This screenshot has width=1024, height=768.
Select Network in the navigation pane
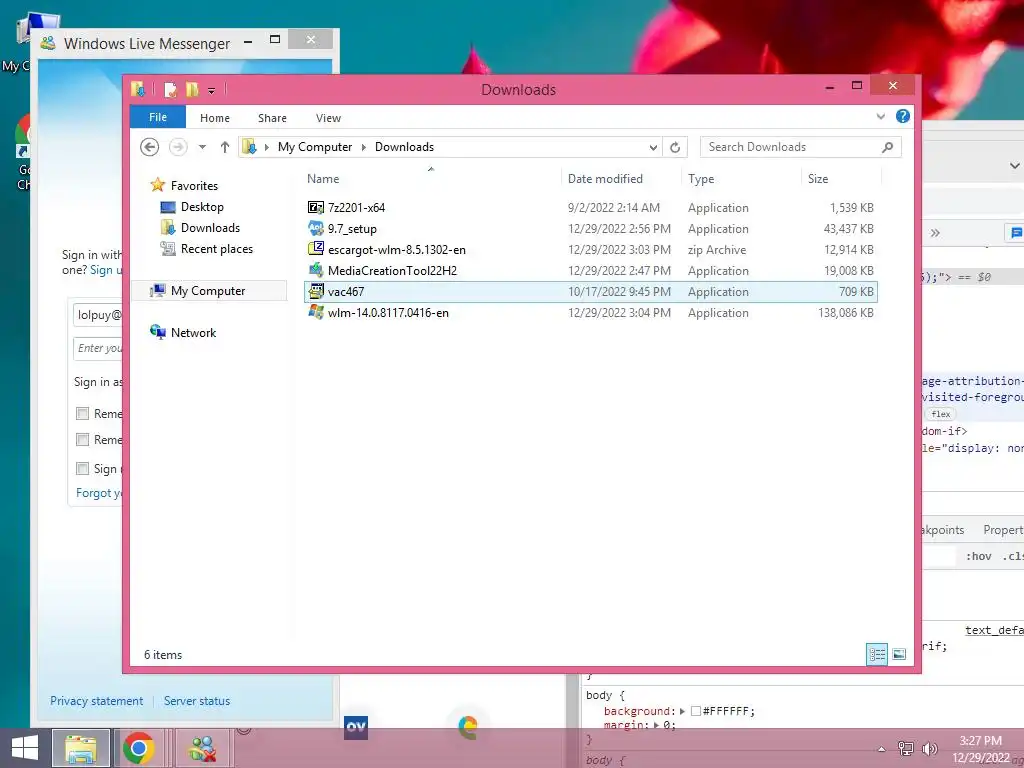tap(193, 332)
